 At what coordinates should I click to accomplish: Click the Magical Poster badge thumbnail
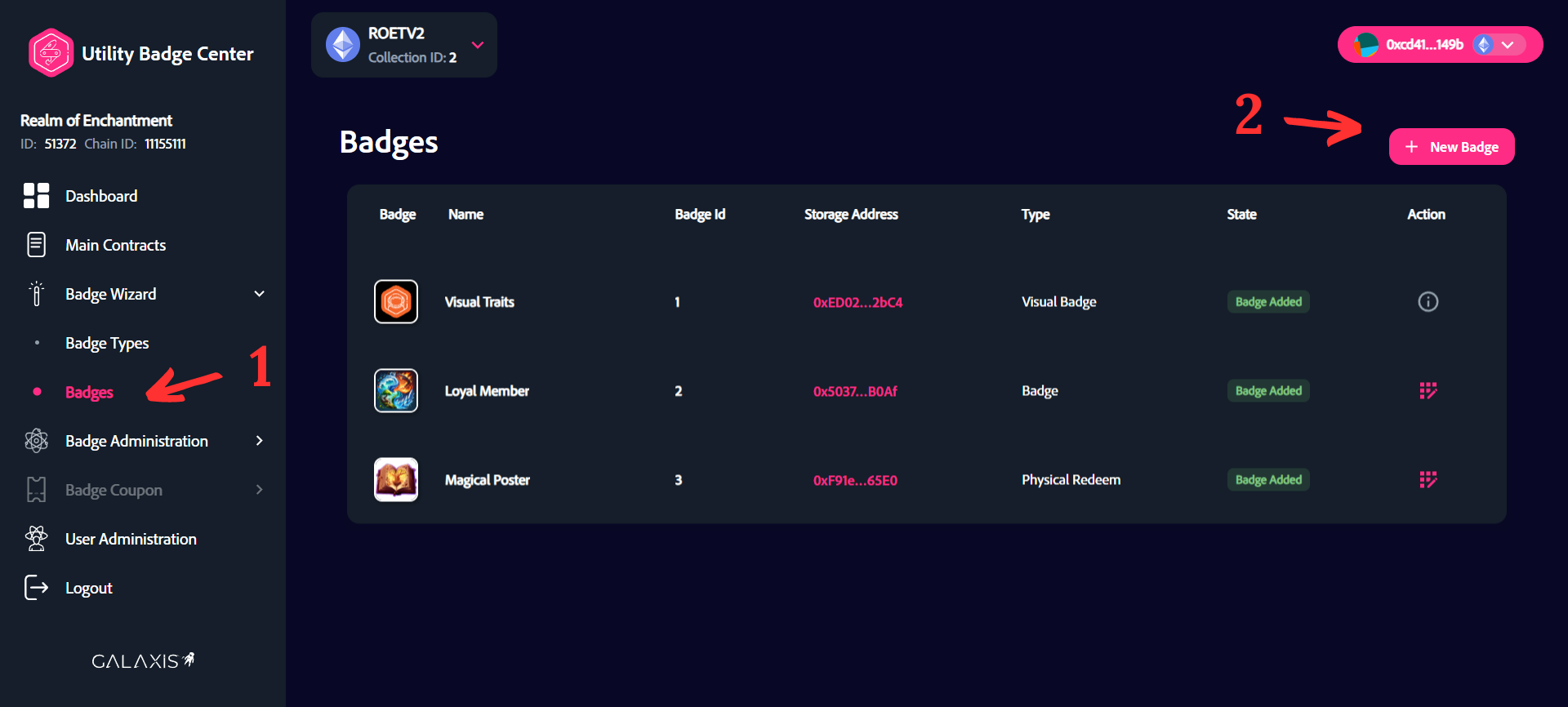[x=396, y=479]
